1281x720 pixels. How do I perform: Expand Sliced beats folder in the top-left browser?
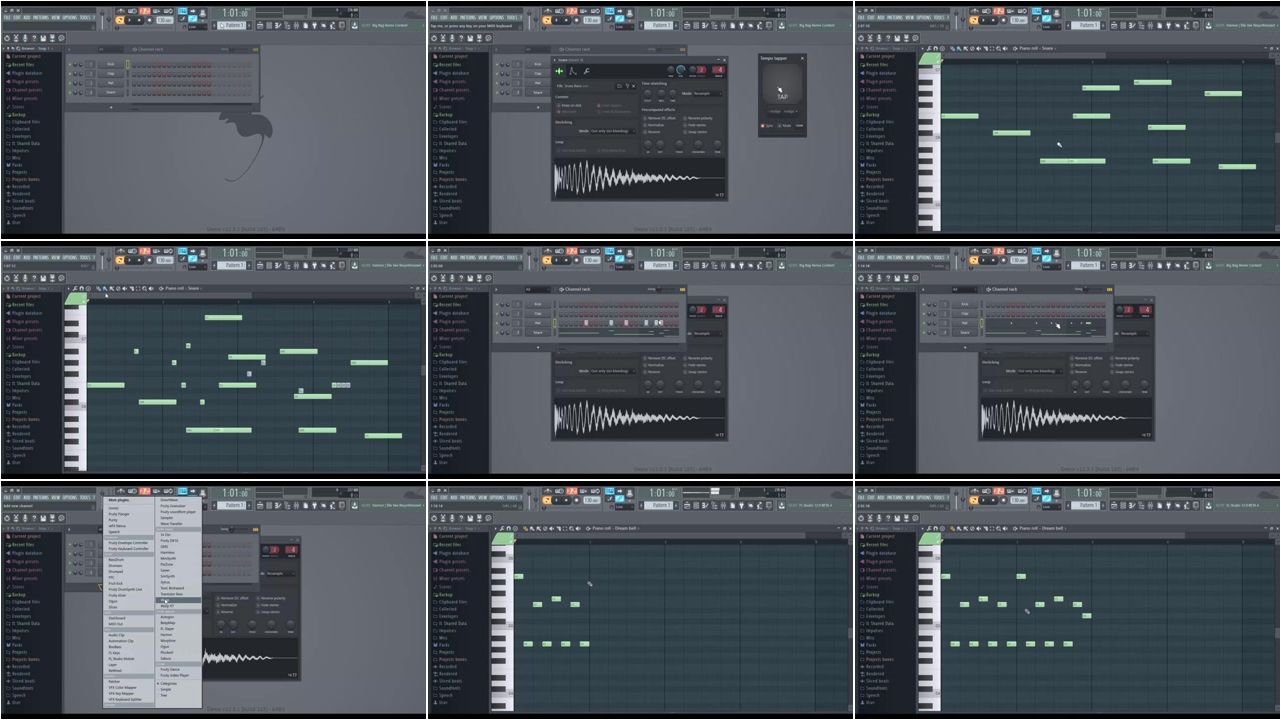[x=22, y=201]
